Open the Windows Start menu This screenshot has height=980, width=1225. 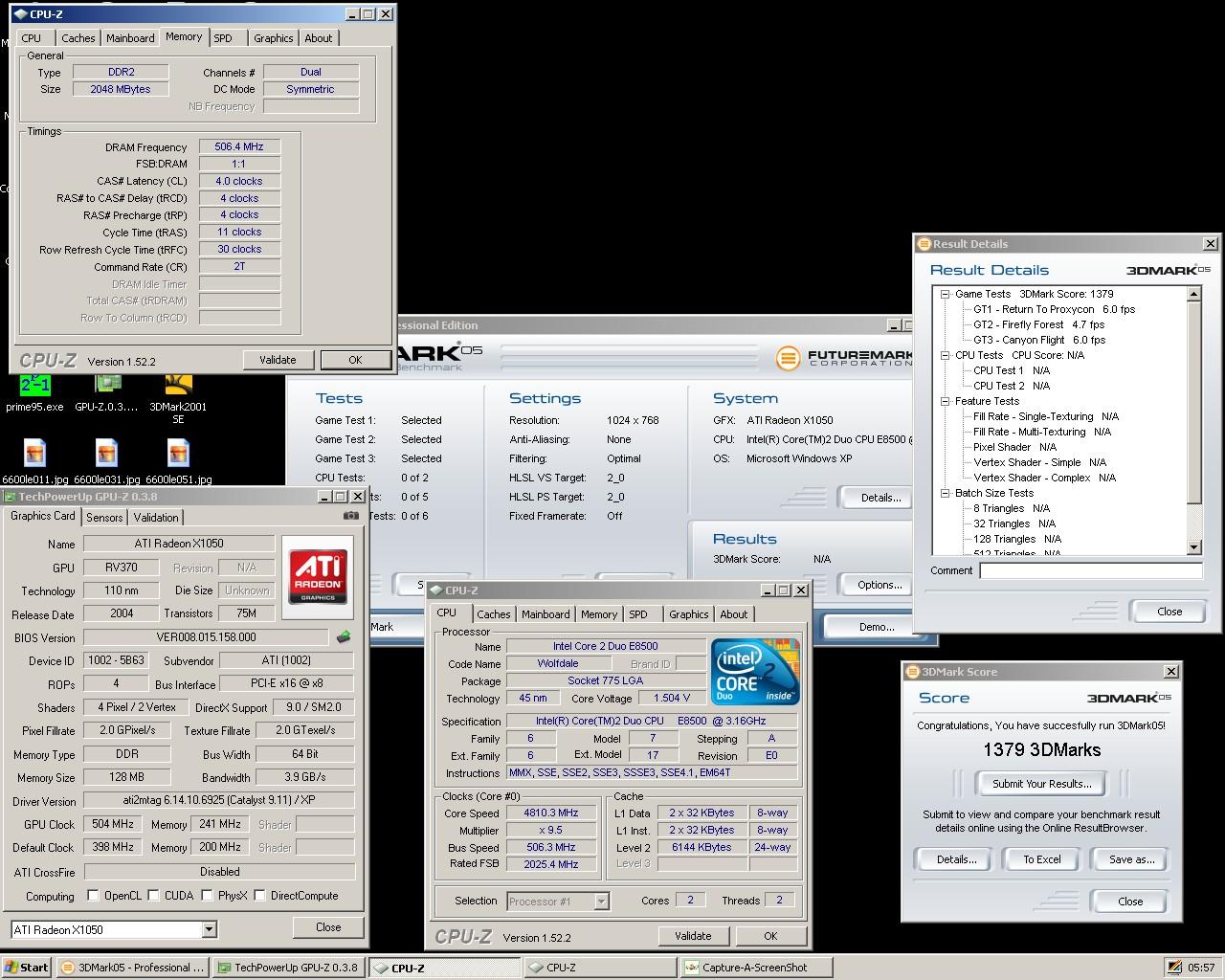(26, 968)
